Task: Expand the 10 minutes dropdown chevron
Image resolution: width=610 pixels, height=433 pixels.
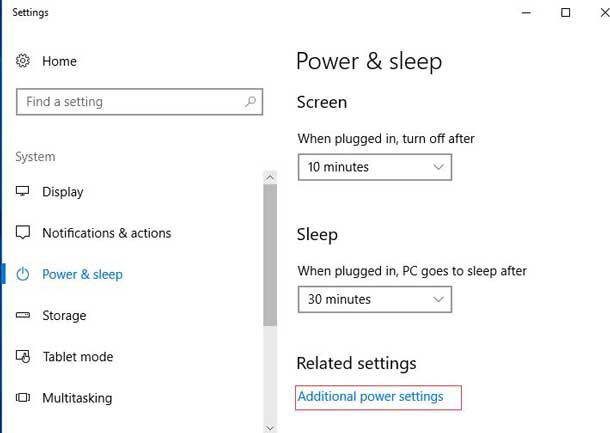Action: (438, 167)
